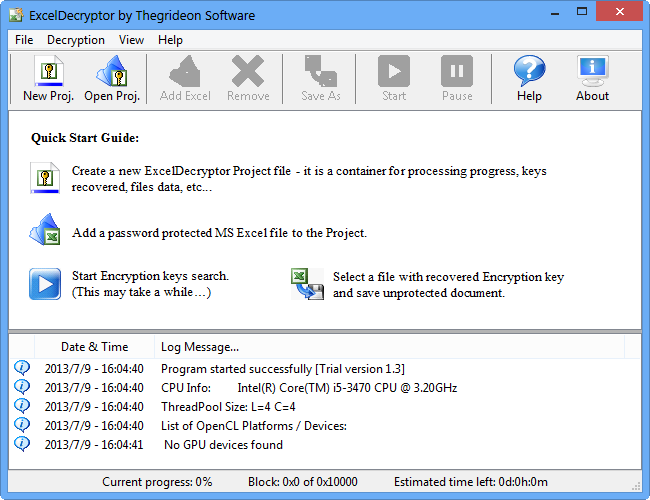This screenshot has height=500, width=650.
Task: Open the Decryption menu
Action: coord(76,40)
